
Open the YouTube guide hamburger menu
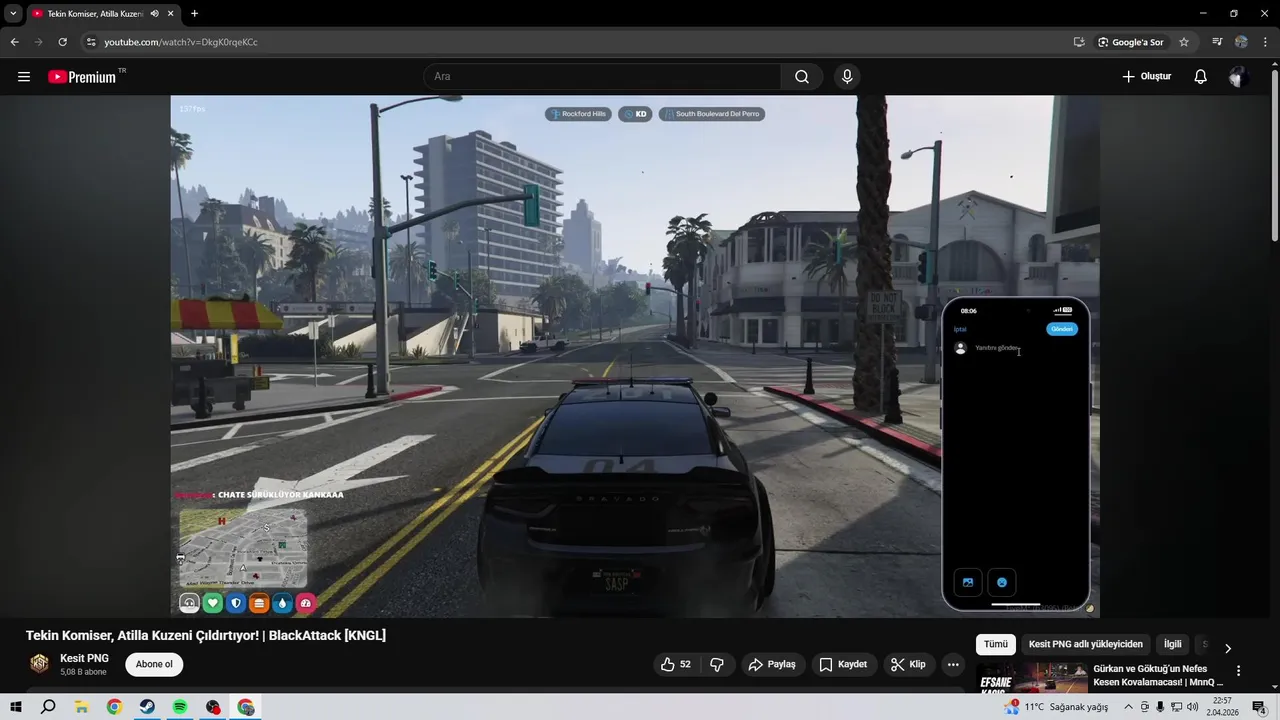pyautogui.click(x=24, y=77)
